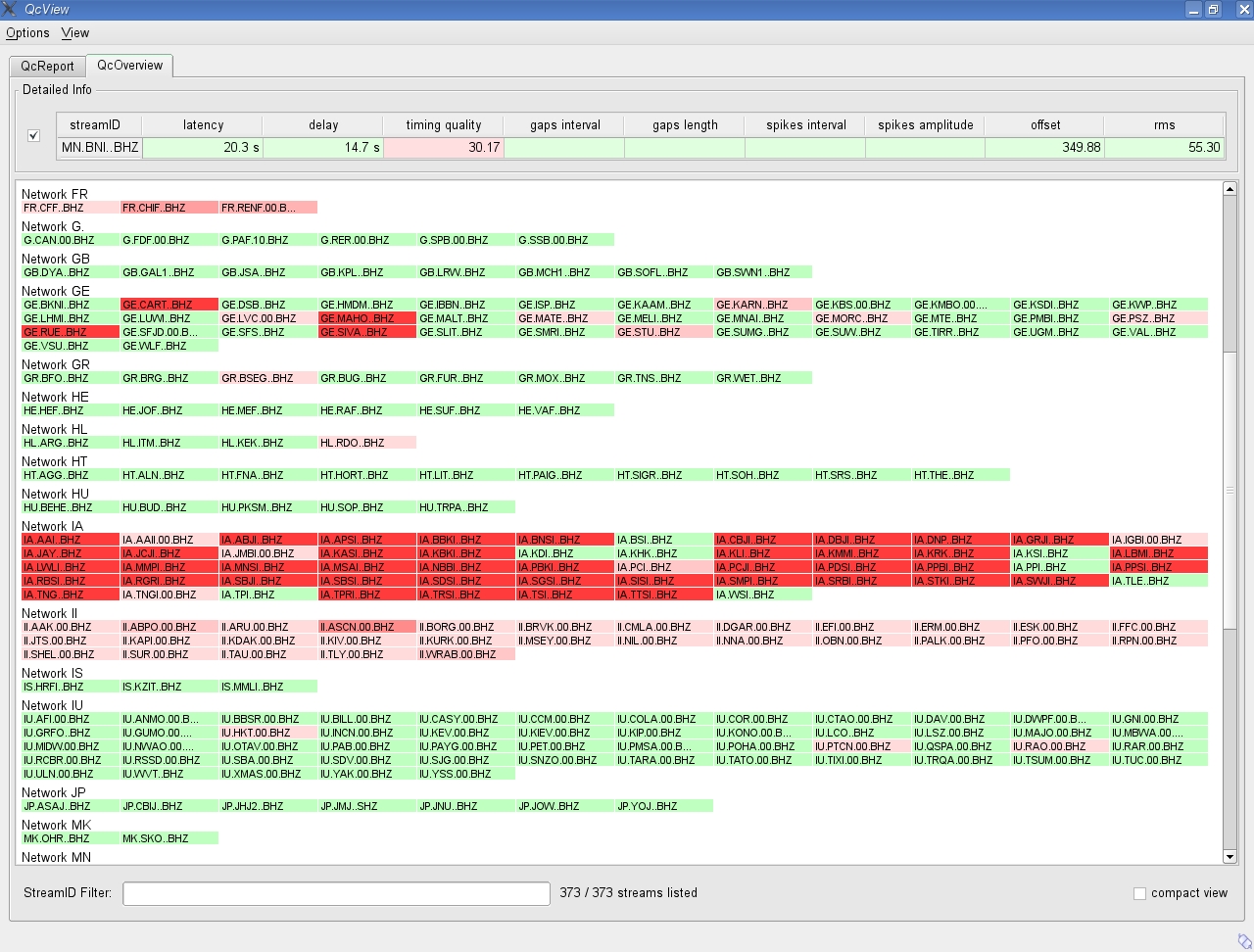Click the small icon in the bottom-right corner
1254x952 pixels.
click(x=1242, y=939)
